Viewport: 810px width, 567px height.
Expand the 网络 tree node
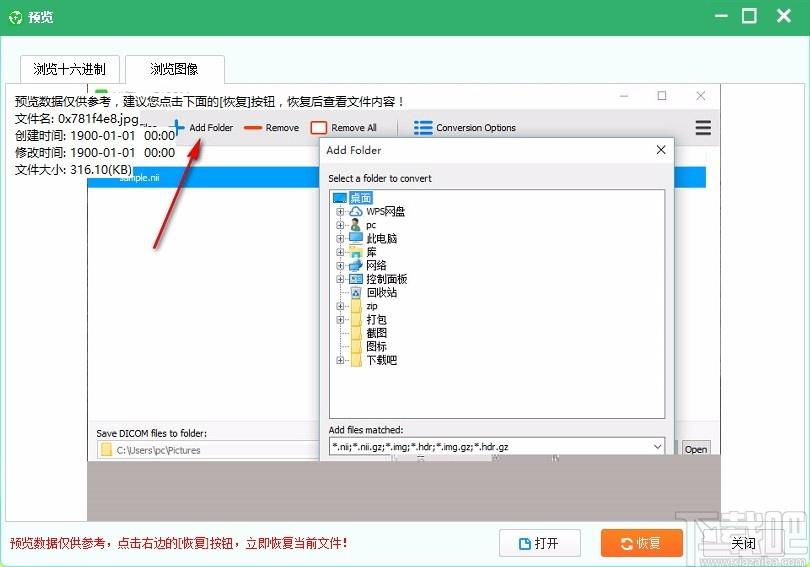point(340,265)
